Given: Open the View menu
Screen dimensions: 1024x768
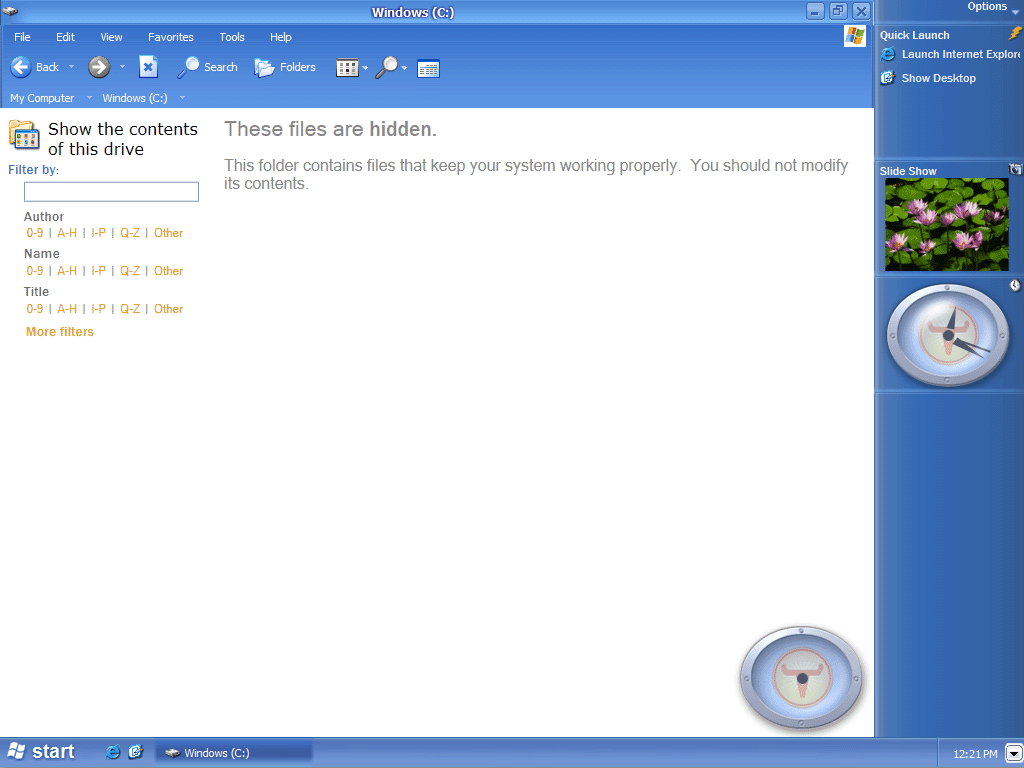Looking at the screenshot, I should coord(111,37).
